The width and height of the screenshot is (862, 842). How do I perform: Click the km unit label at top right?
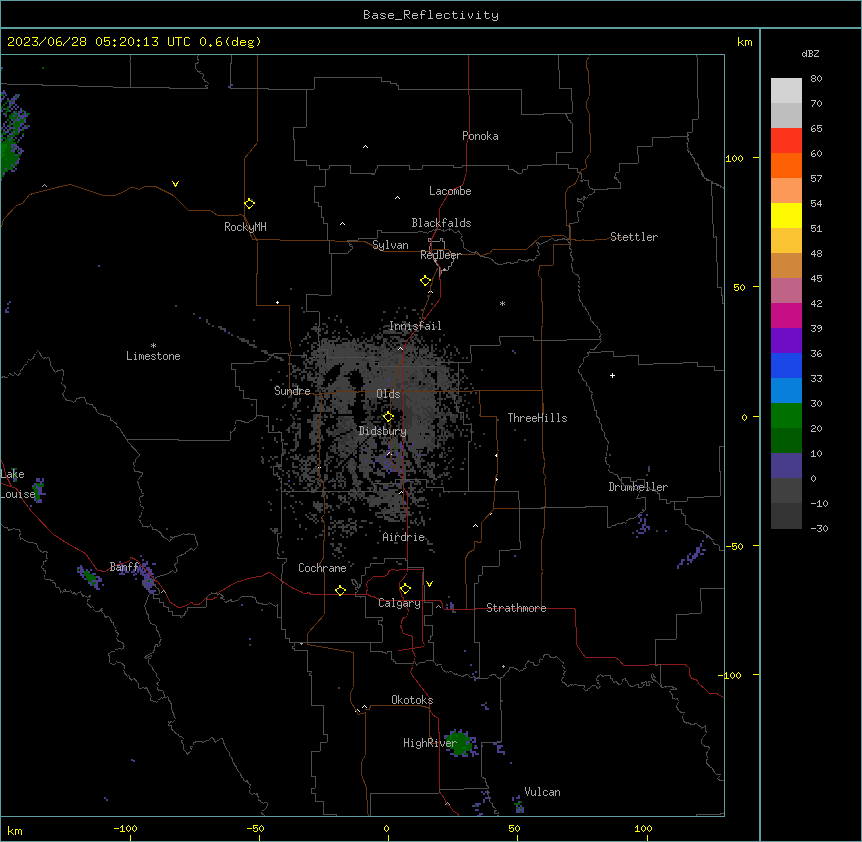click(744, 42)
